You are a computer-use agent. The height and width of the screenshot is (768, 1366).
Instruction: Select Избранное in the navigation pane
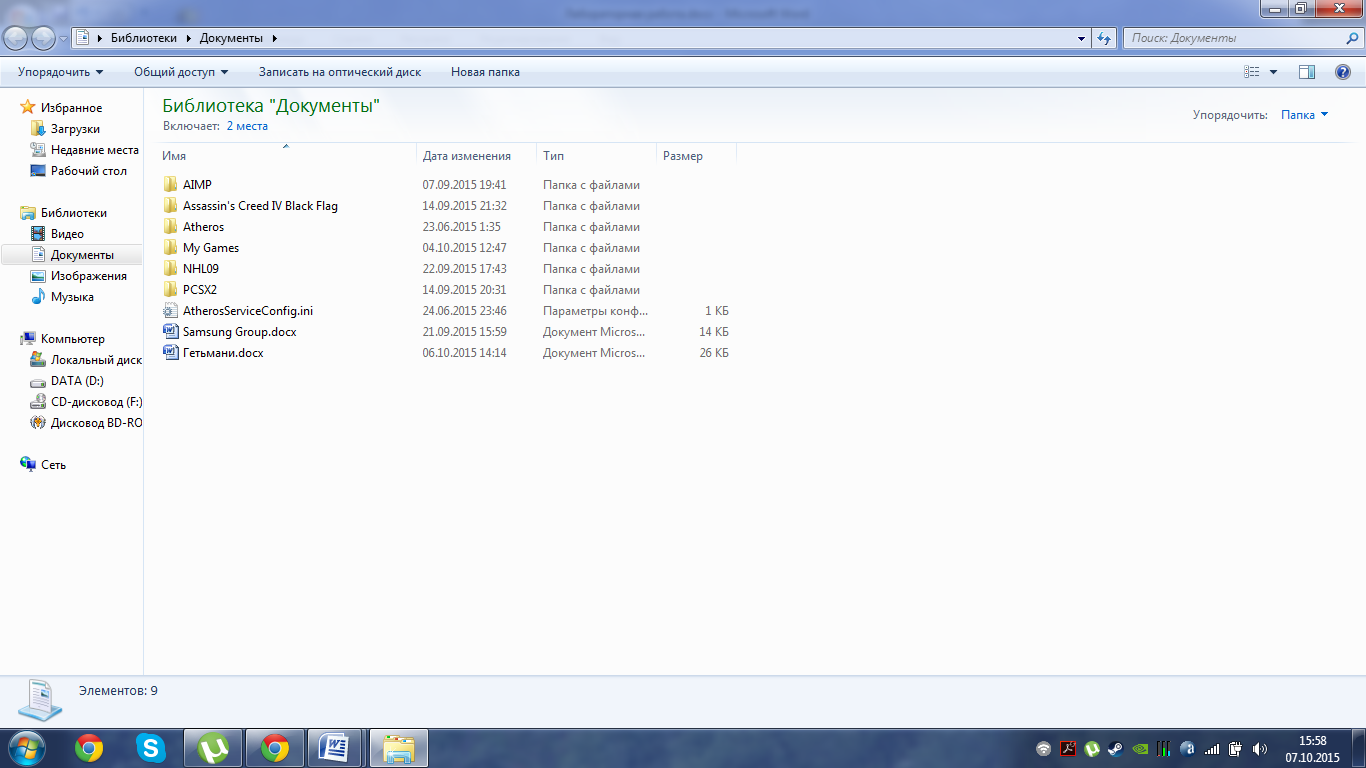71,108
